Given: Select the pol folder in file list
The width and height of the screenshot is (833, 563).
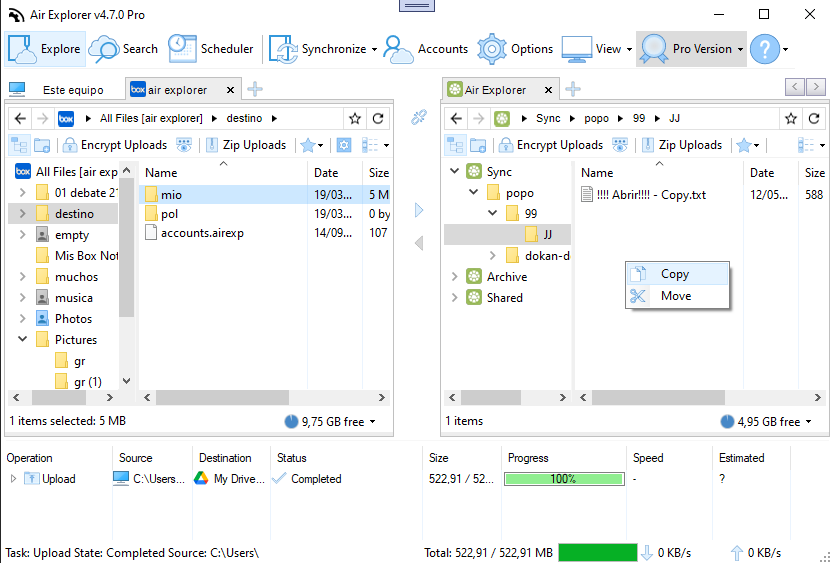Looking at the screenshot, I should [169, 214].
